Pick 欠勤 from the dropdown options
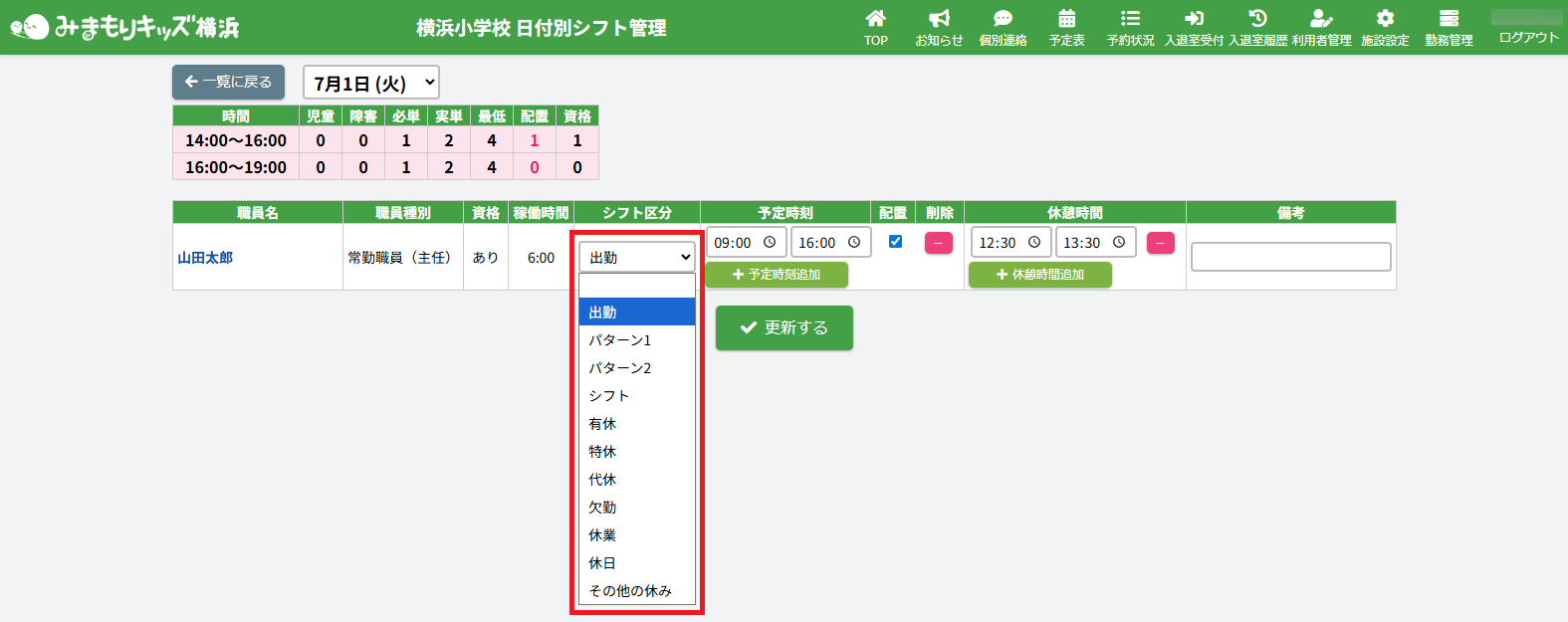The height and width of the screenshot is (622, 1568). pyautogui.click(x=603, y=508)
